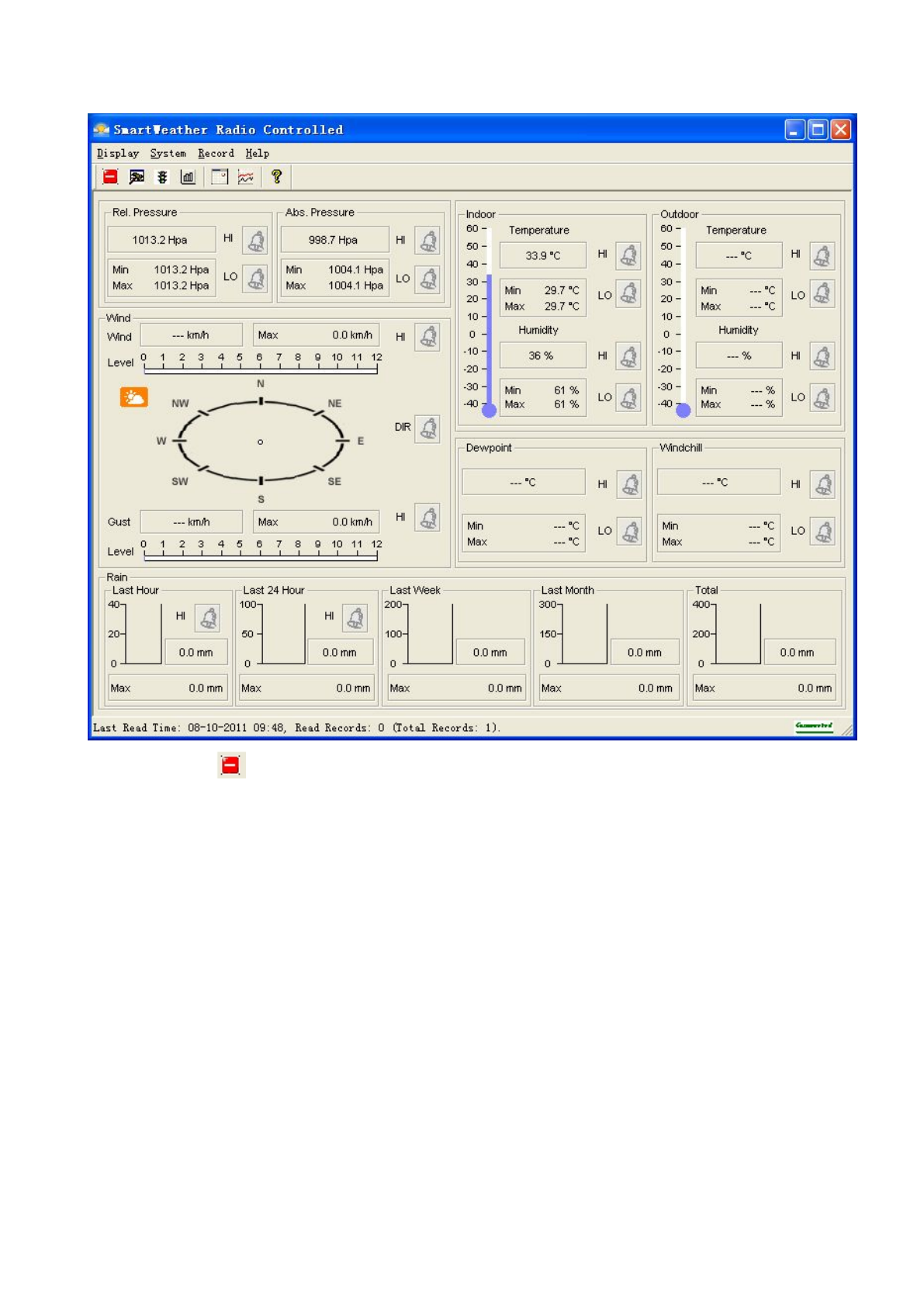Click the traffic-light alarm toolbar icon

click(x=162, y=177)
